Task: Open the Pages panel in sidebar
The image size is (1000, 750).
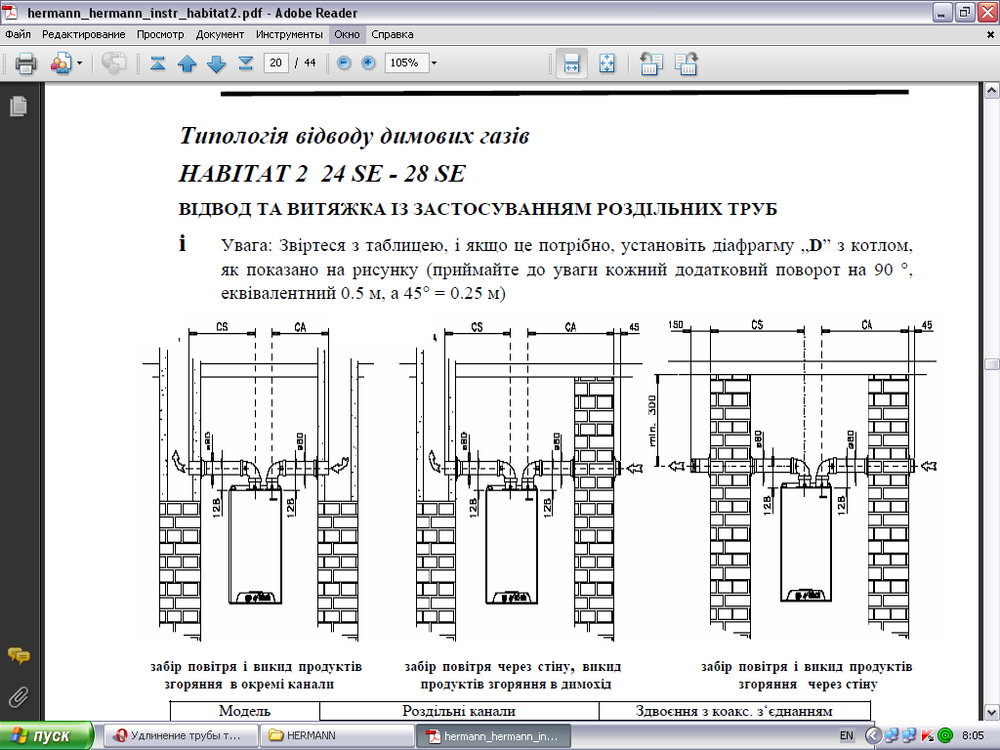Action: [x=17, y=106]
